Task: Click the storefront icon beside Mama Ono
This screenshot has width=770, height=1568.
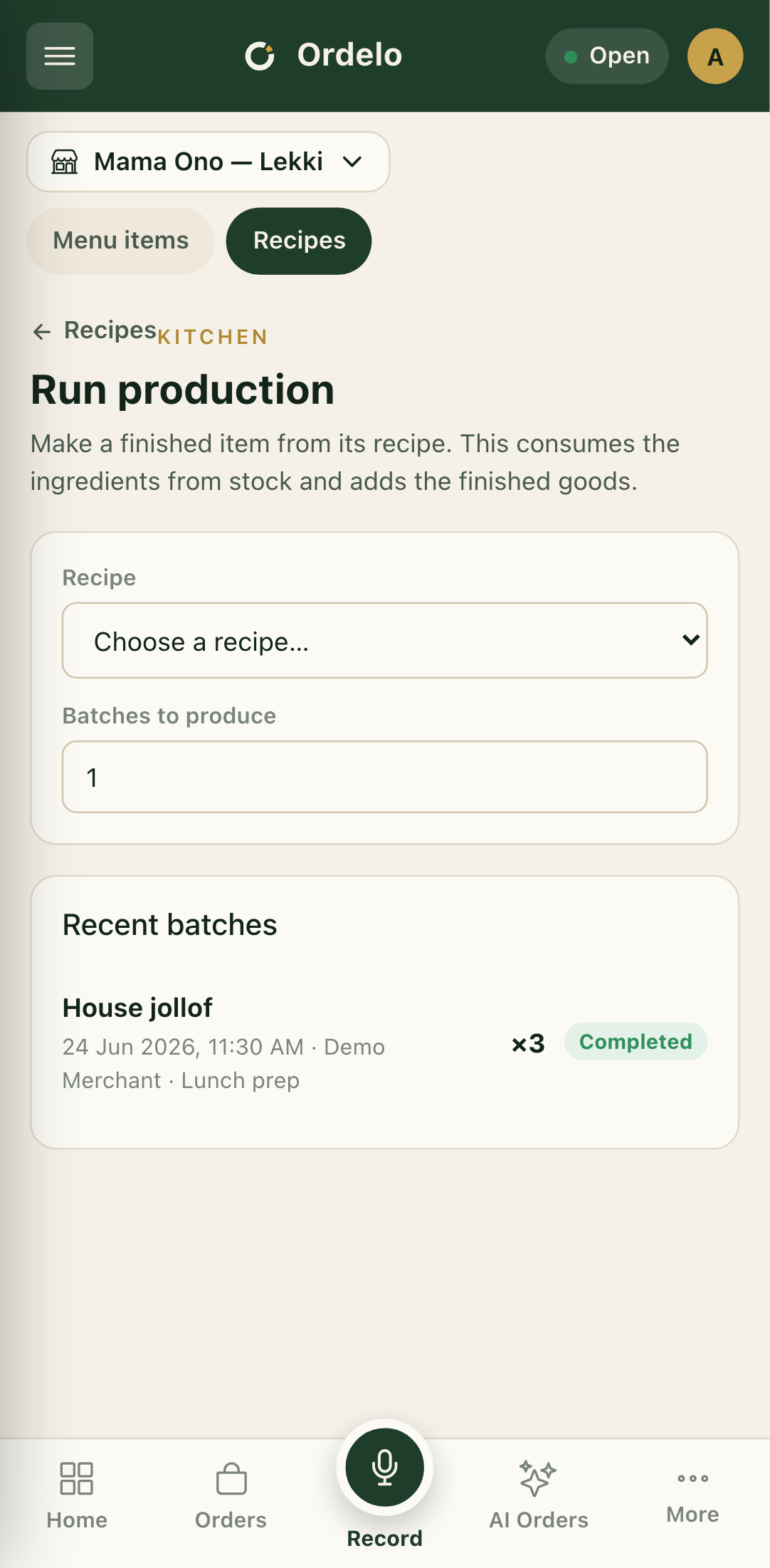Action: coord(65,162)
